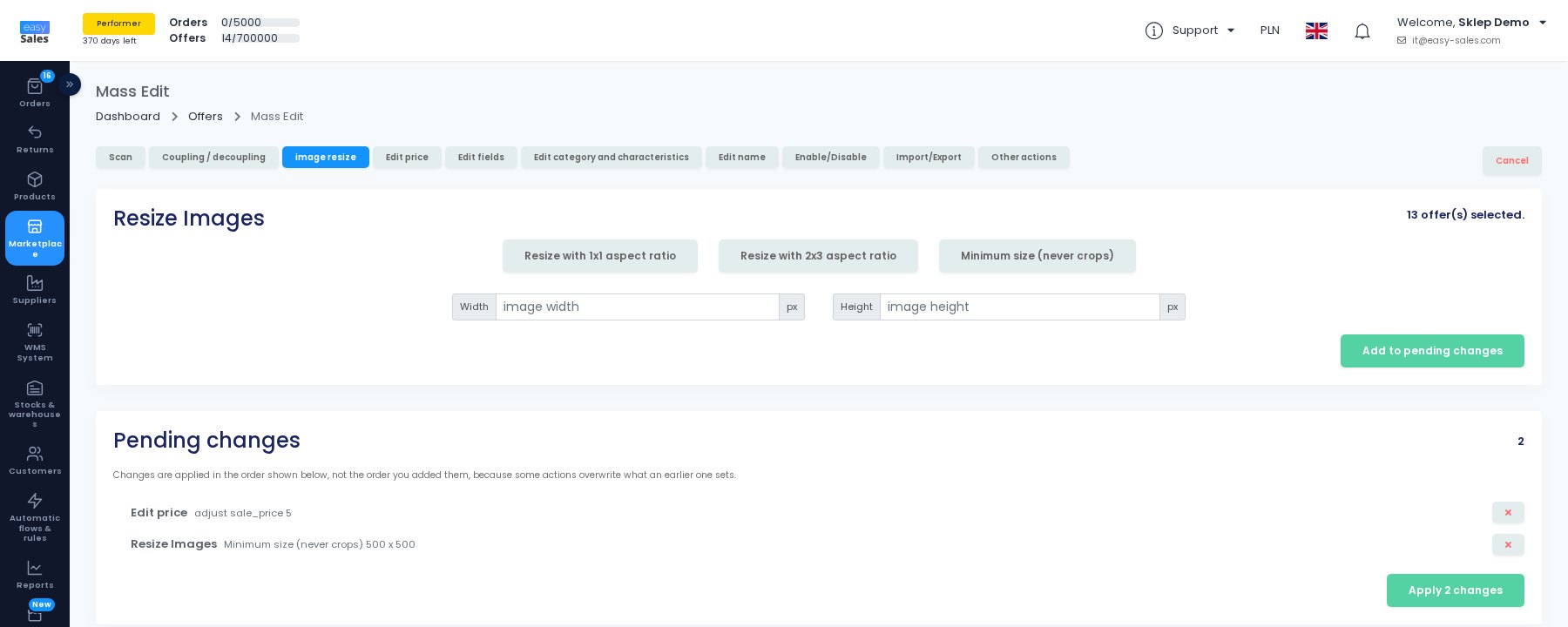
Task: Click Apply 2 changes button
Action: (x=1456, y=590)
